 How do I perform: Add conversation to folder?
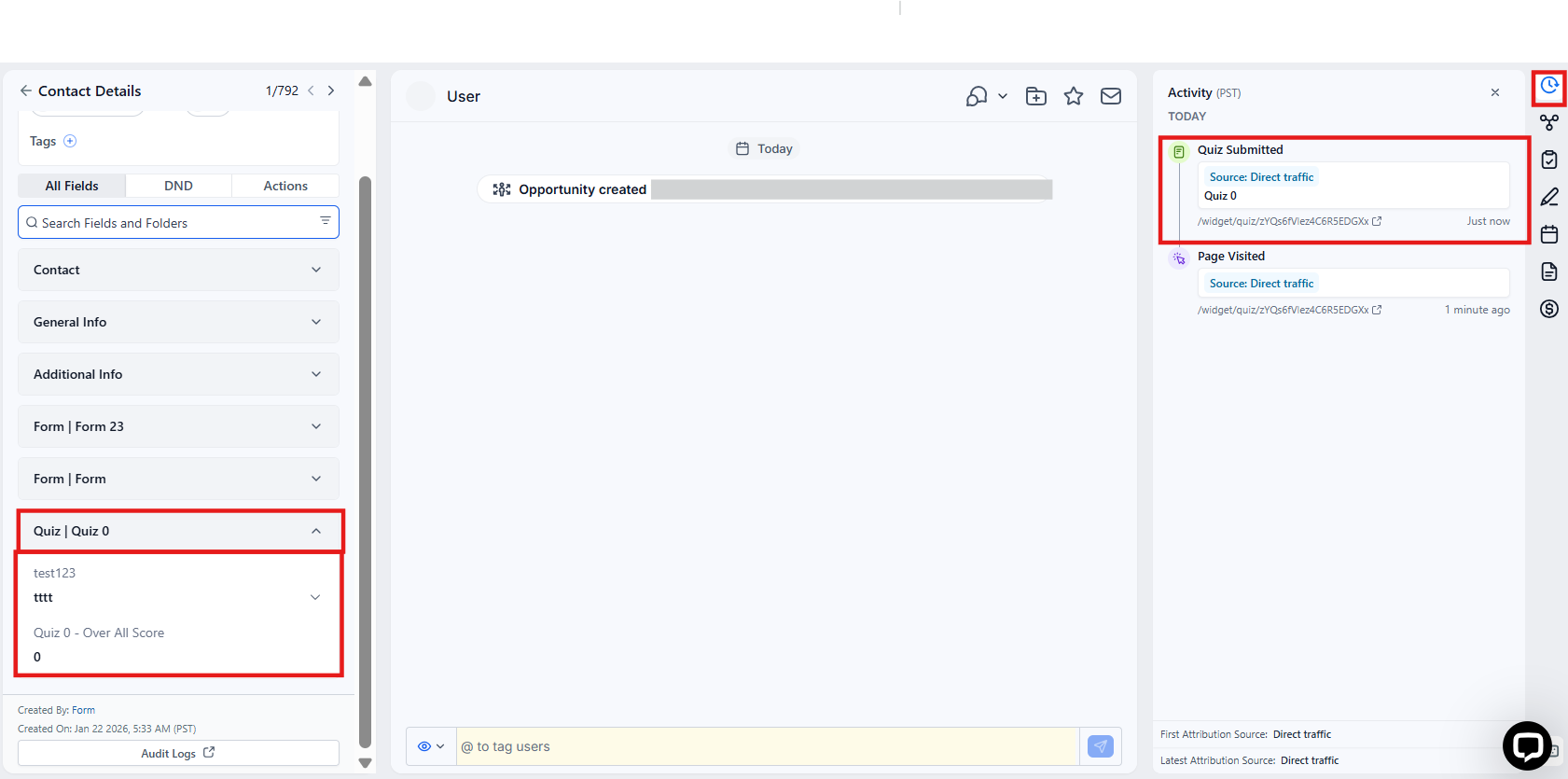click(x=1036, y=96)
